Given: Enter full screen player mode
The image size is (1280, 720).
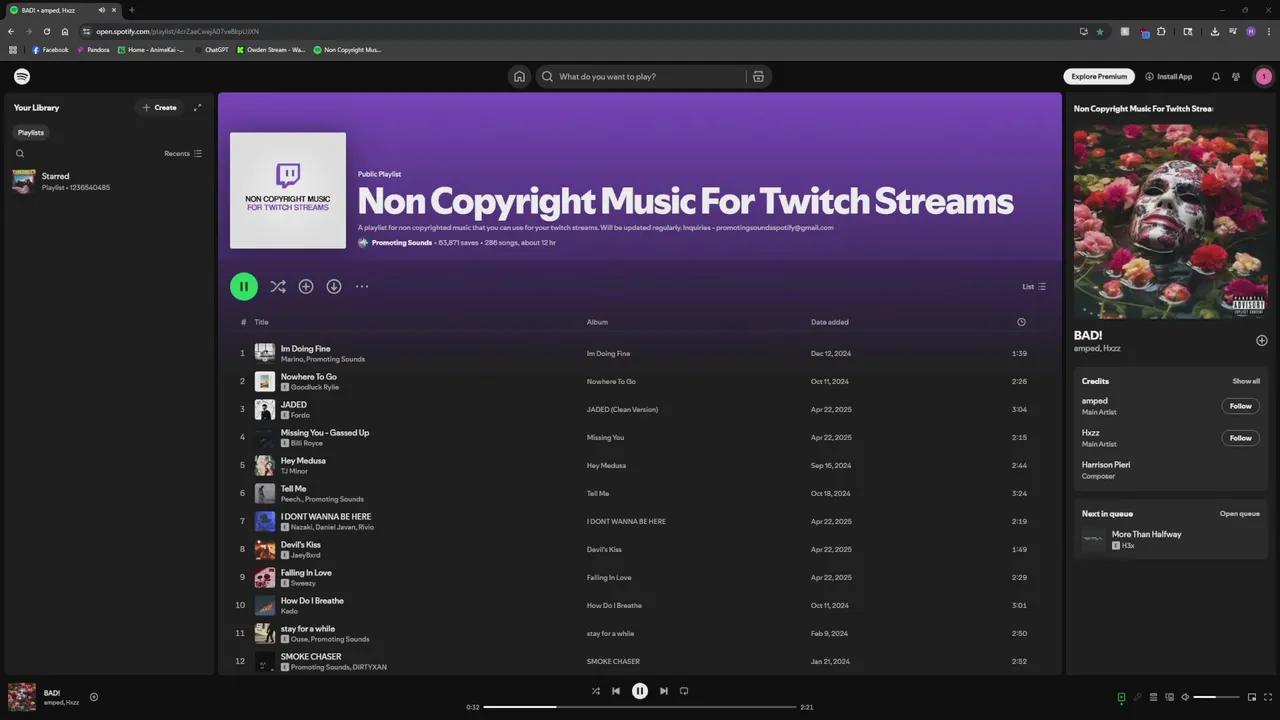Looking at the screenshot, I should pyautogui.click(x=1268, y=697).
